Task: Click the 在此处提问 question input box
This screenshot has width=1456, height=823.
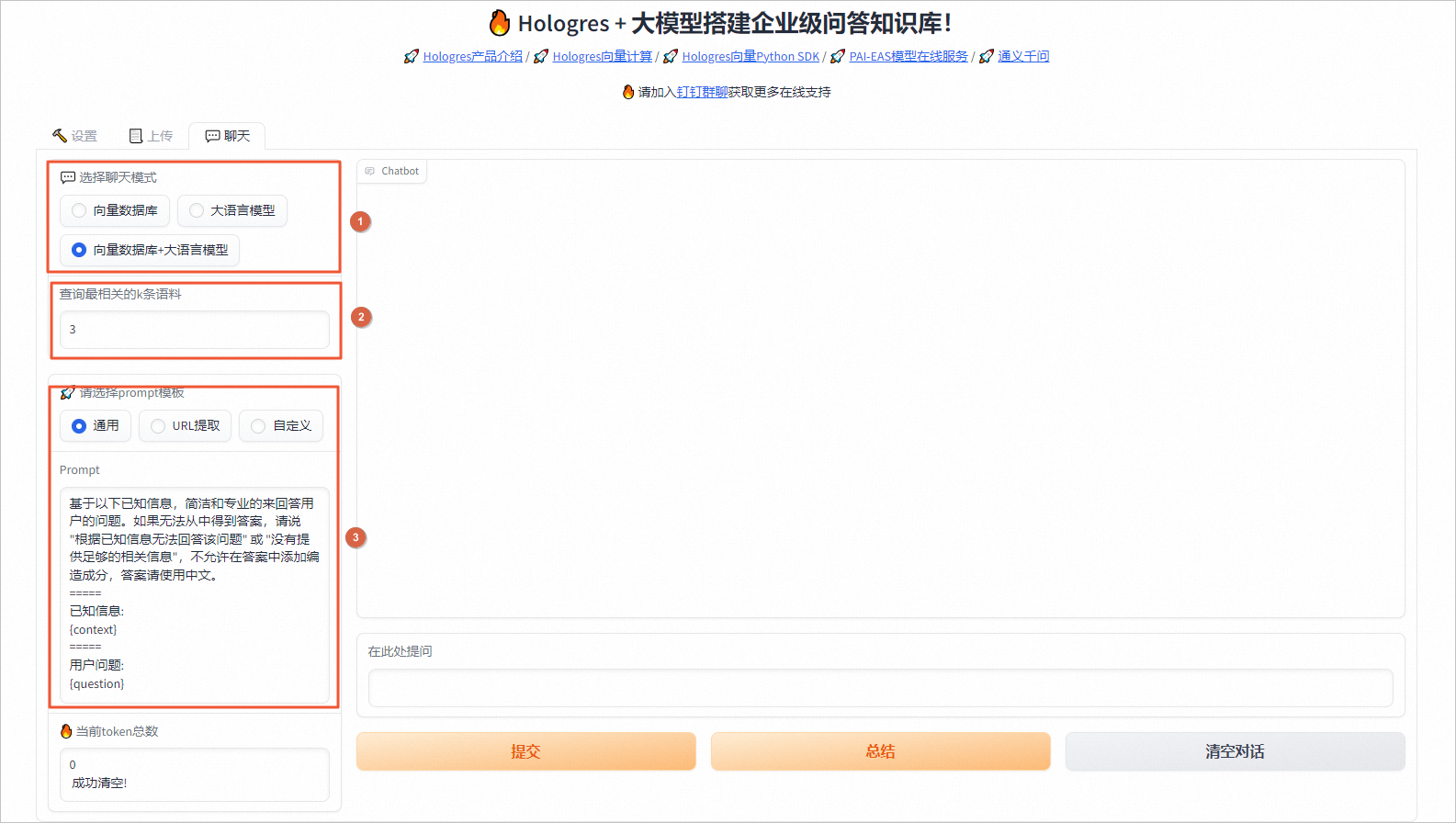Action: (880, 688)
